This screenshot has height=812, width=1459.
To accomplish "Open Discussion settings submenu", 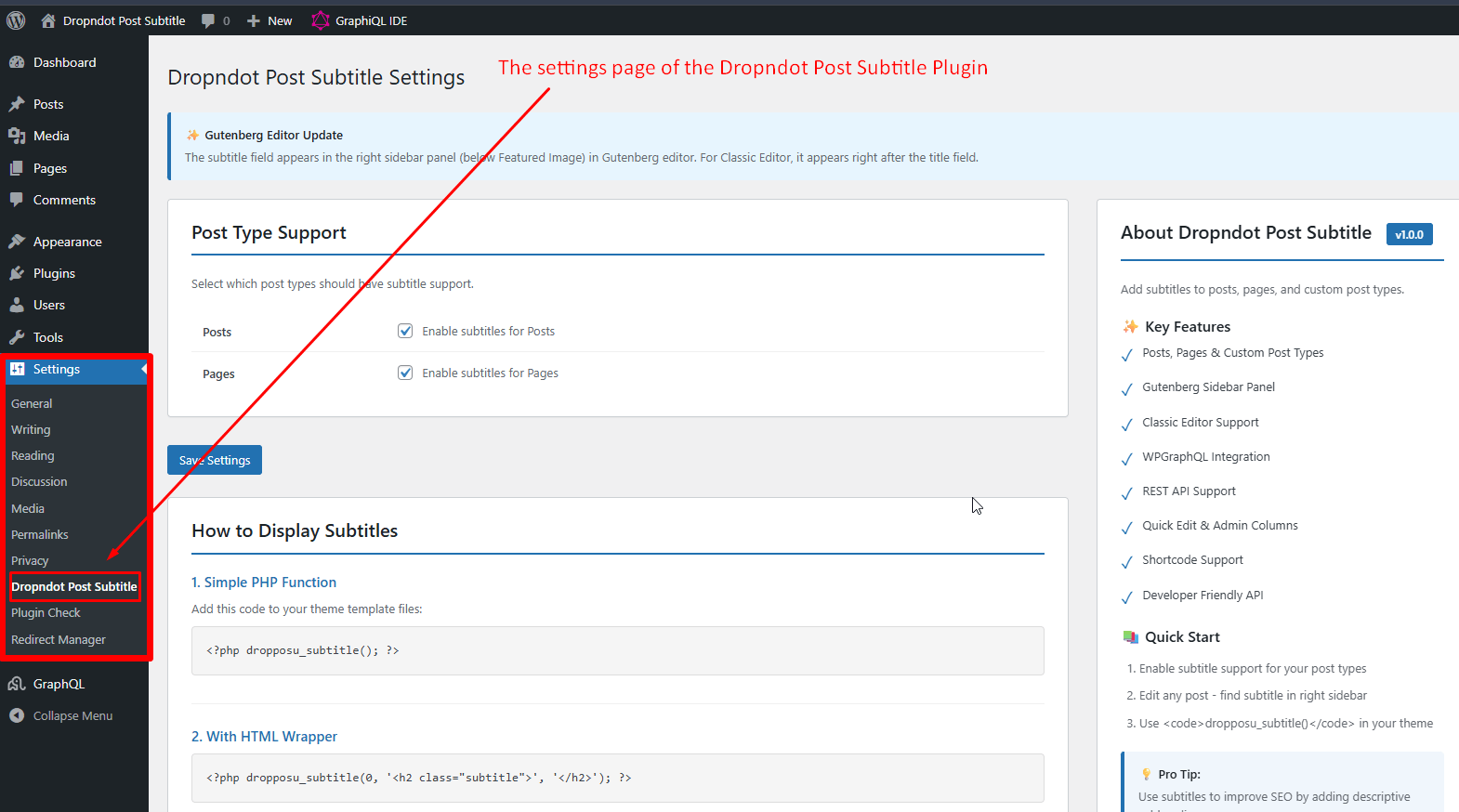I will tap(39, 482).
